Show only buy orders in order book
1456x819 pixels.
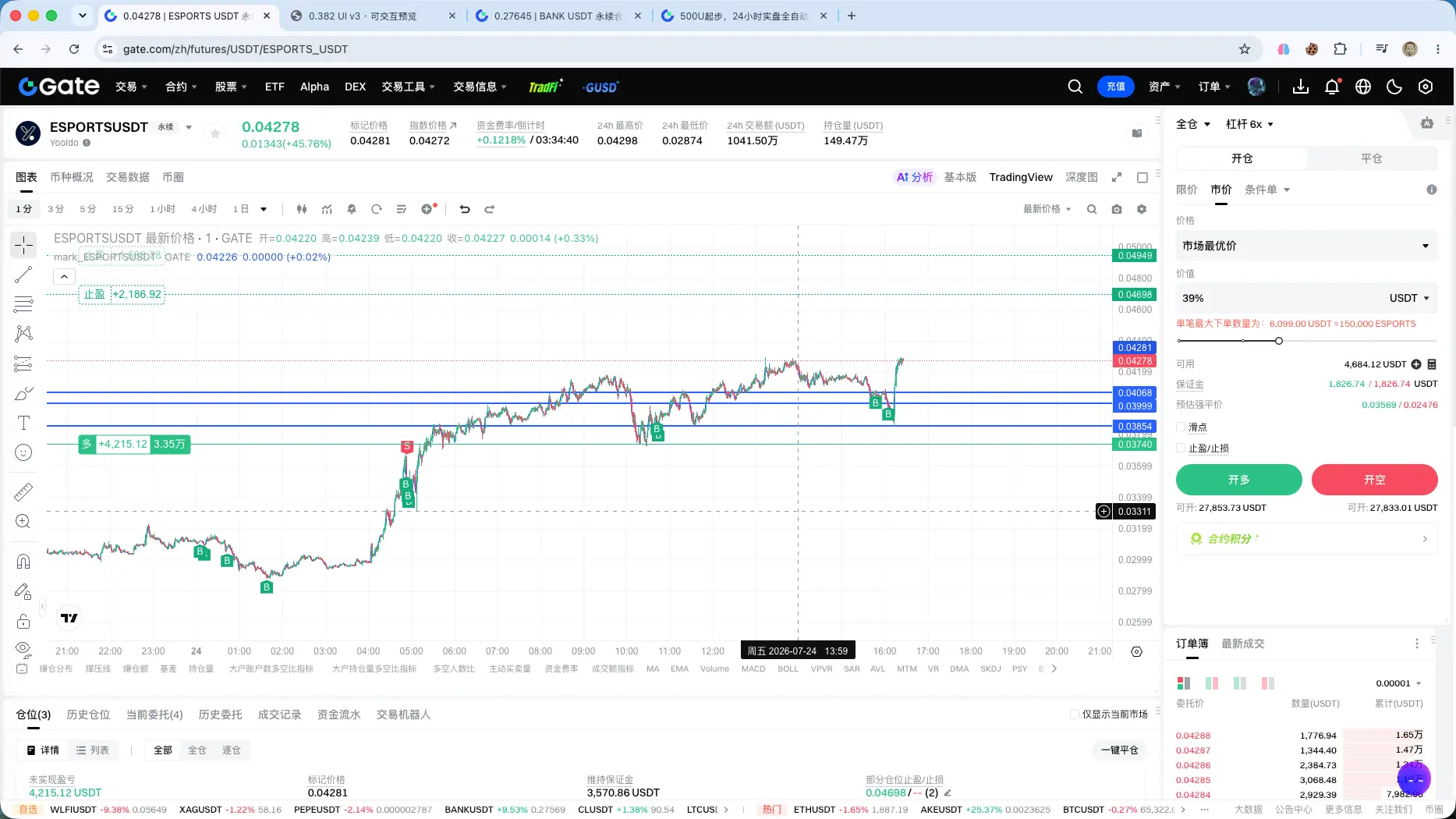(x=1240, y=683)
